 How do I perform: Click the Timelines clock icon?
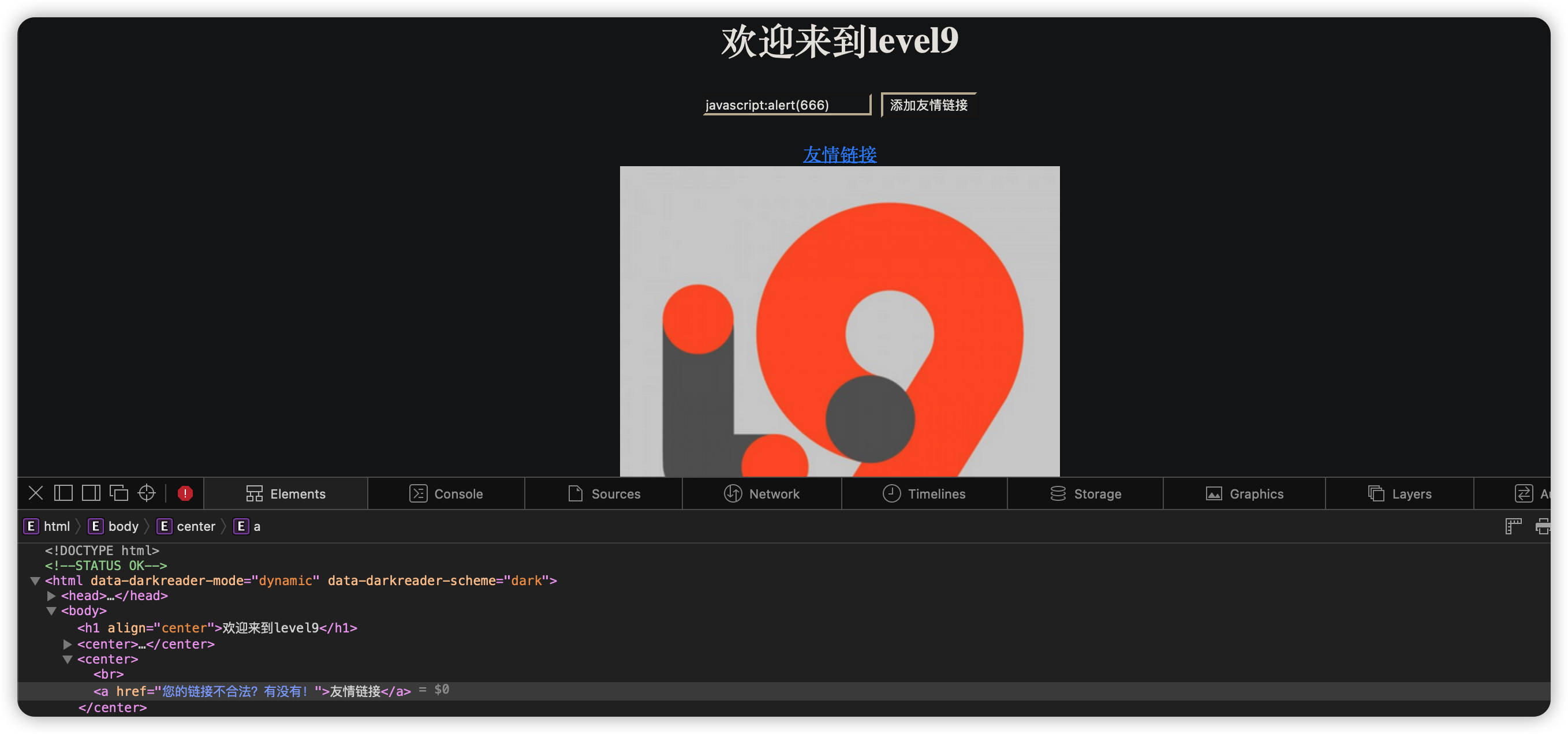pos(891,493)
